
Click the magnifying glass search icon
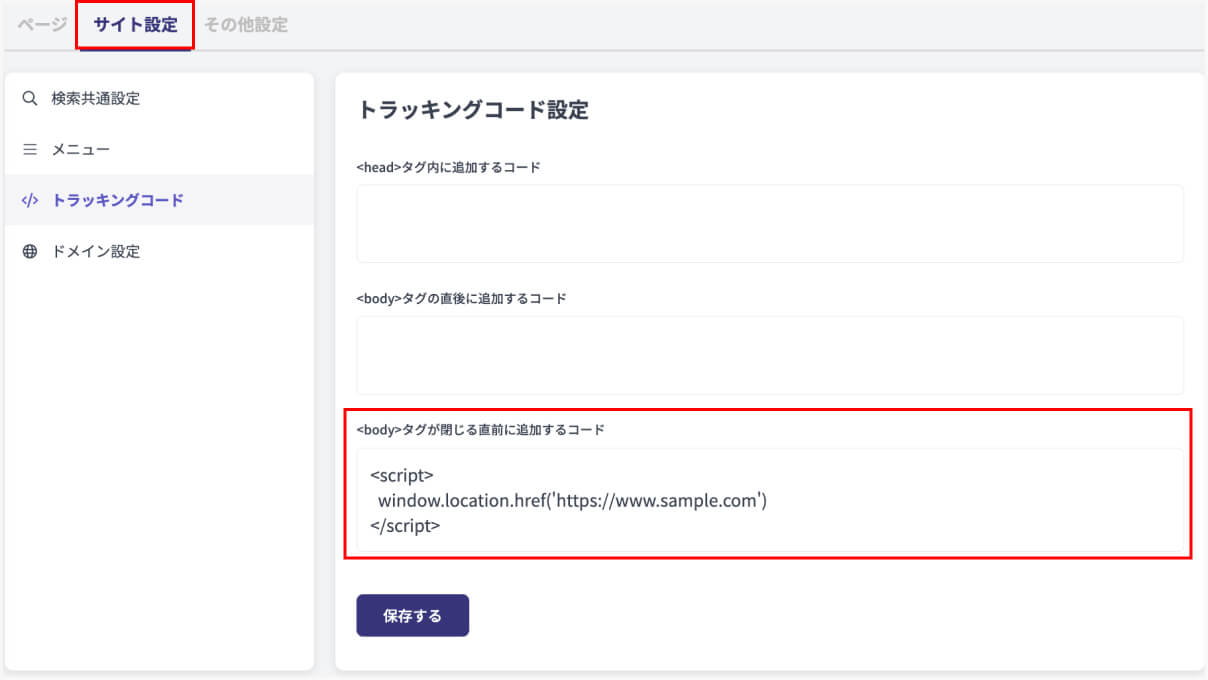[29, 99]
